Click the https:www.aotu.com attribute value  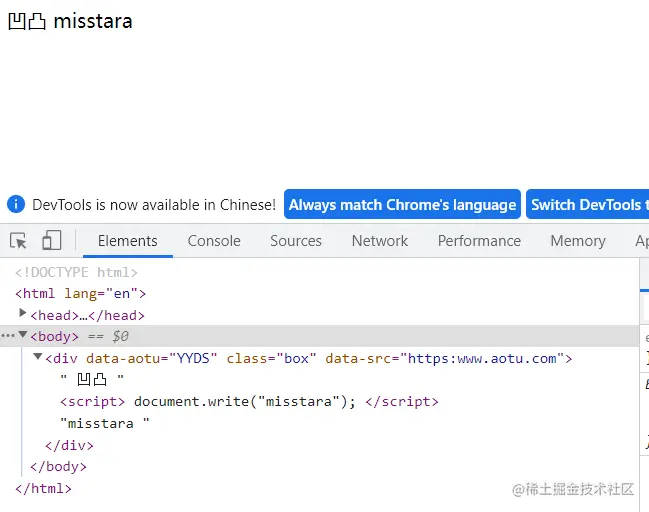pyautogui.click(x=482, y=358)
